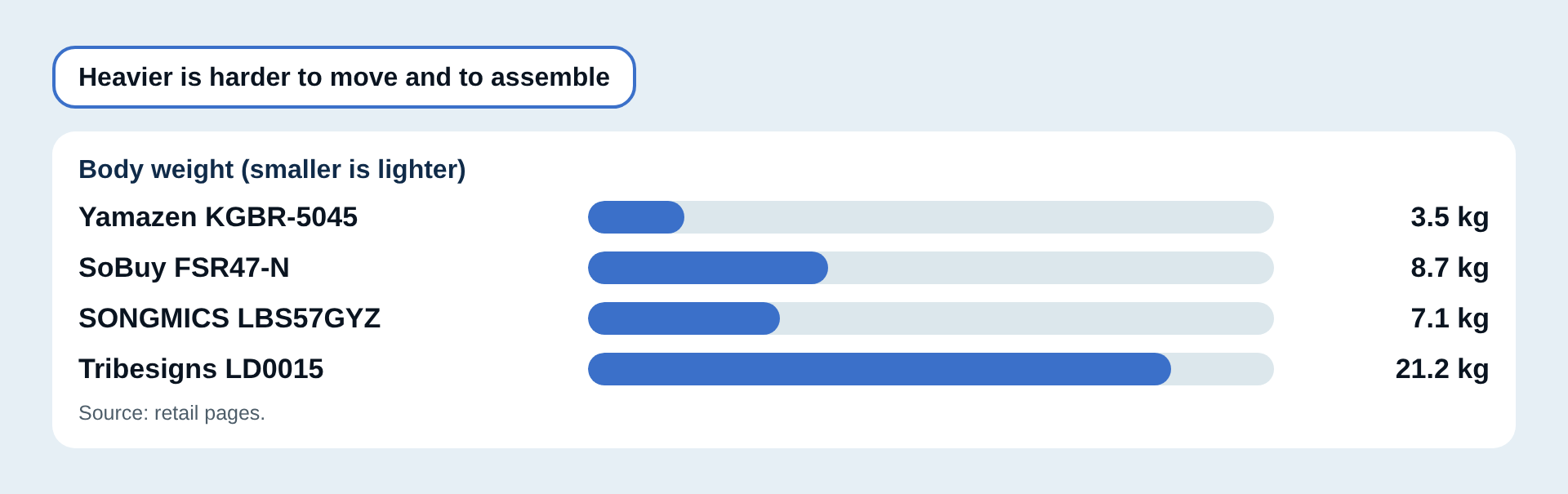Click the gray empty track of Yamazen bar
This screenshot has width=1568, height=494.
979,217
